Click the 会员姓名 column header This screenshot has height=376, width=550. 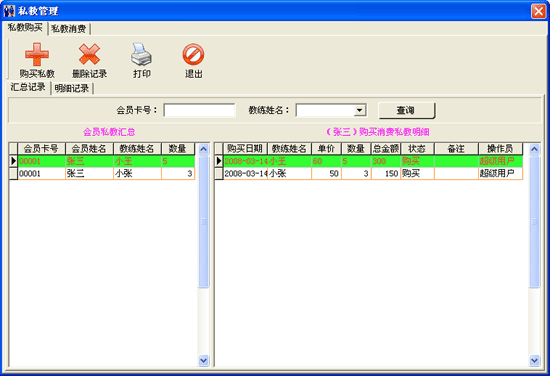(x=89, y=149)
